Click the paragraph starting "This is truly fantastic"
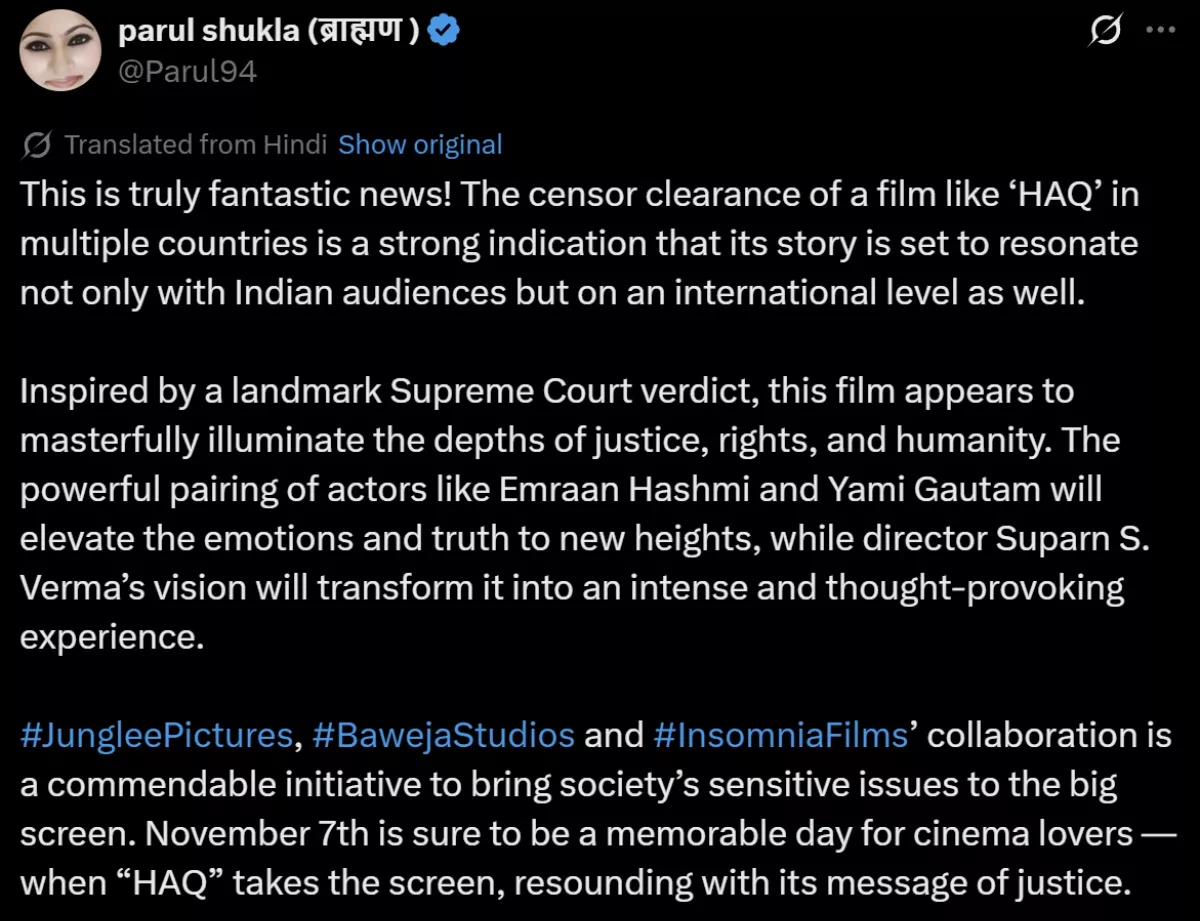 [x=580, y=245]
